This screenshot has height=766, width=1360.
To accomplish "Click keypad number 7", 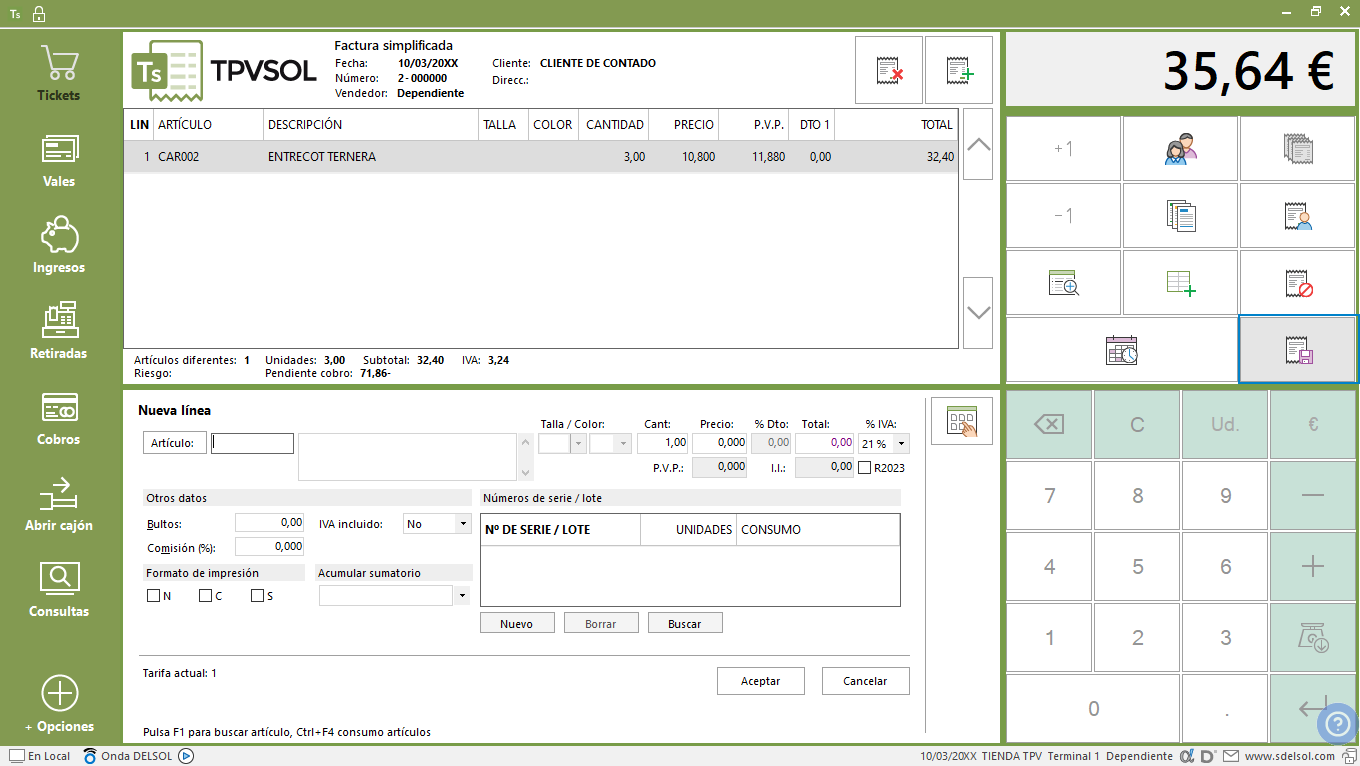I will click(1049, 496).
